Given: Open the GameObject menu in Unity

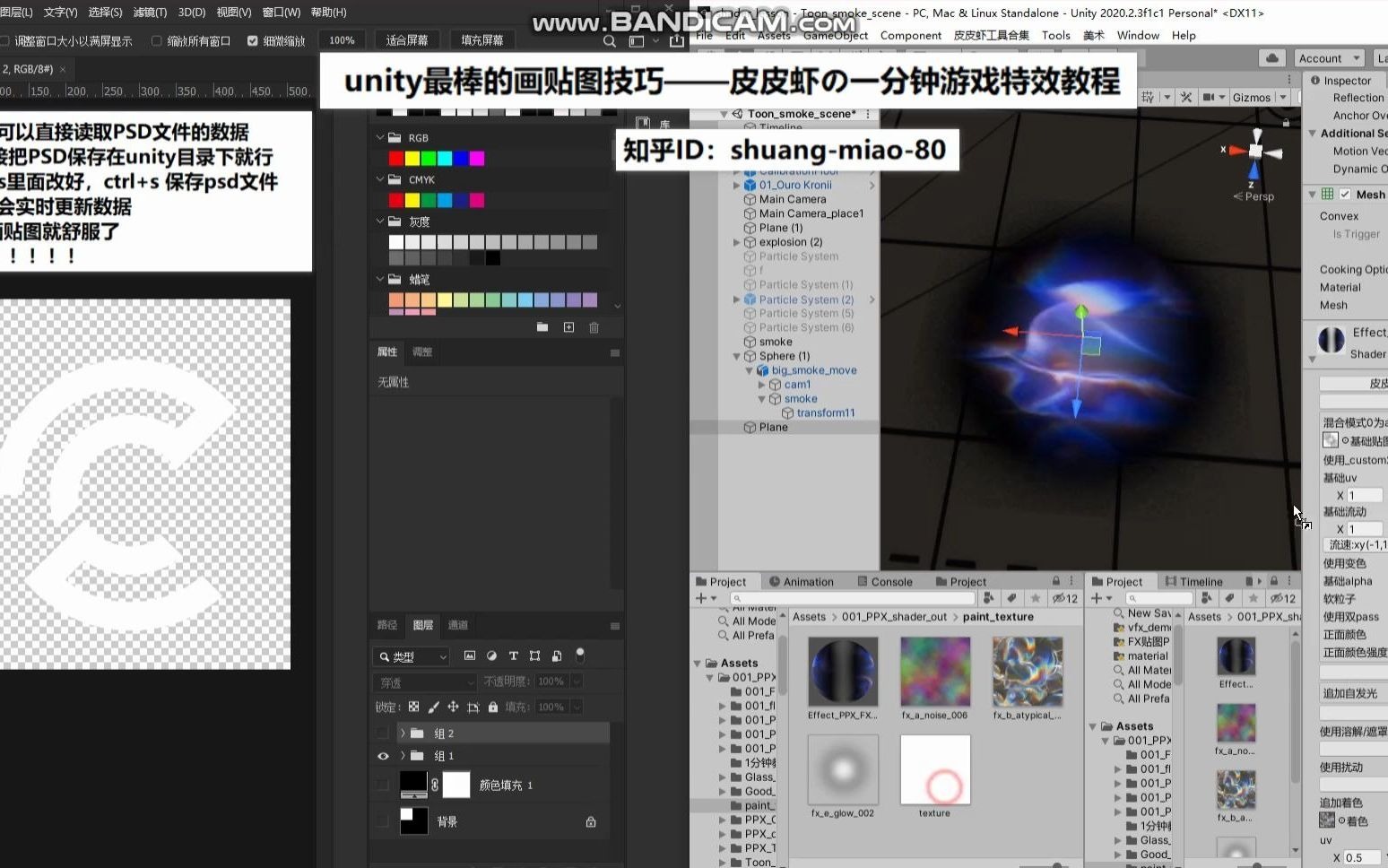Looking at the screenshot, I should point(835,35).
